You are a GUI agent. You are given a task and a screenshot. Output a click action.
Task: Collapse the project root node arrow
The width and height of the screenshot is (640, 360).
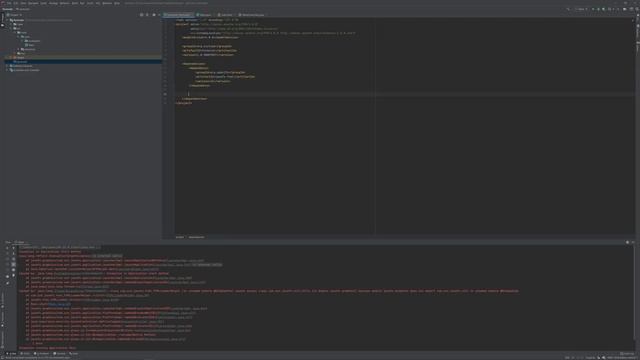click(x=7, y=20)
